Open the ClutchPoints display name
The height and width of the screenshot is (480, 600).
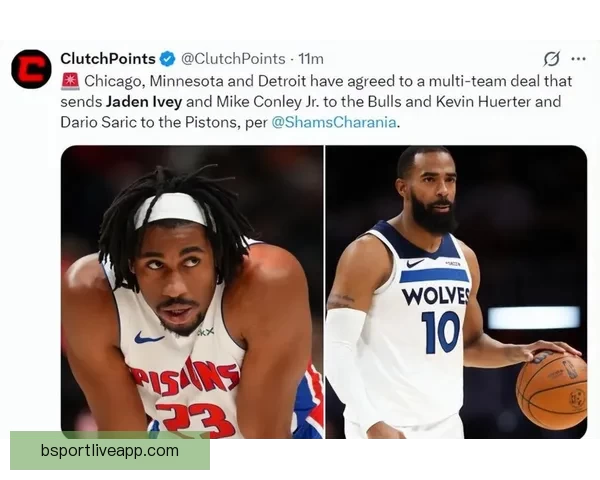click(108, 59)
